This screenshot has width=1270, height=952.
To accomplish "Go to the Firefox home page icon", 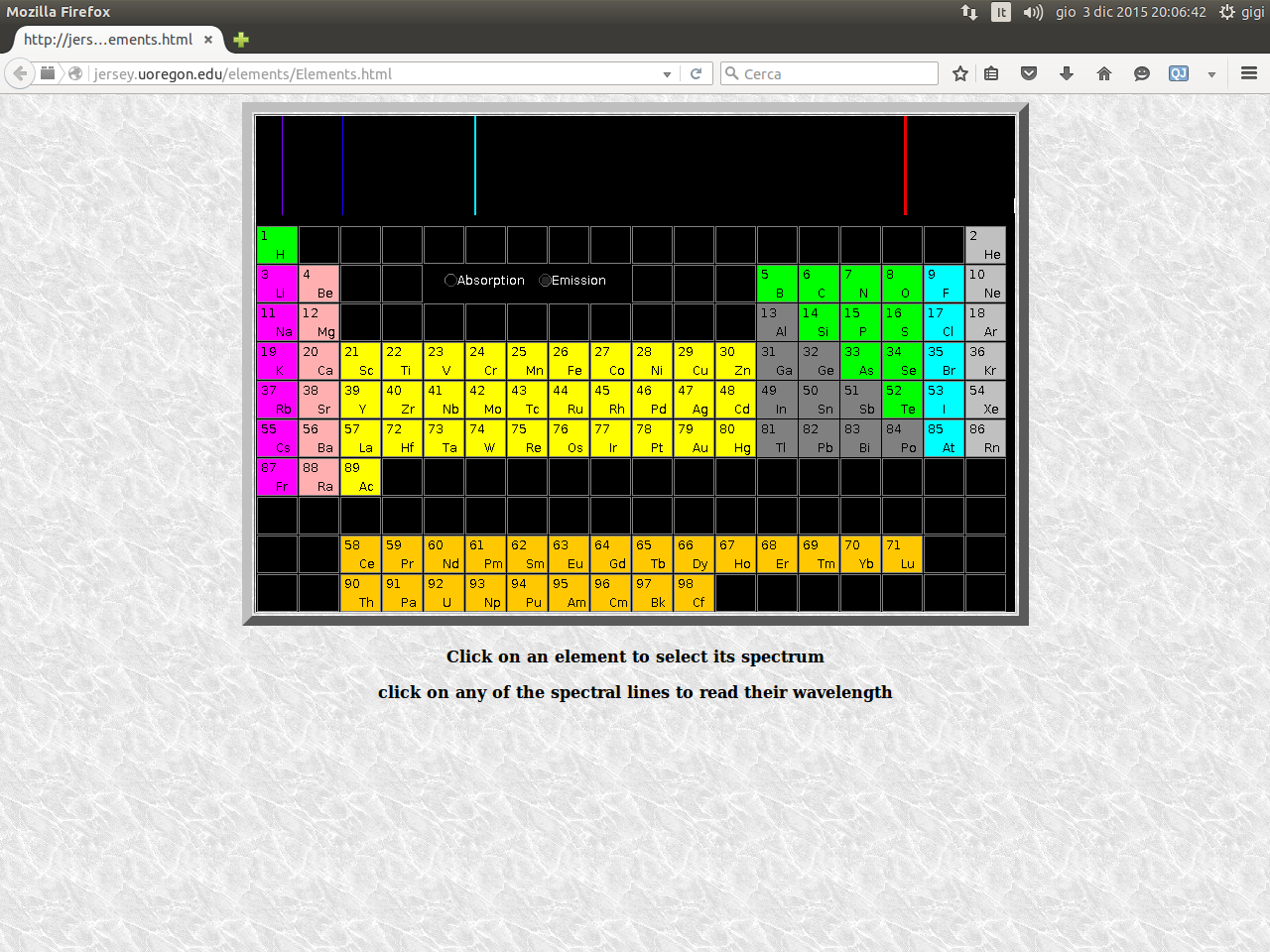I will 1104,73.
